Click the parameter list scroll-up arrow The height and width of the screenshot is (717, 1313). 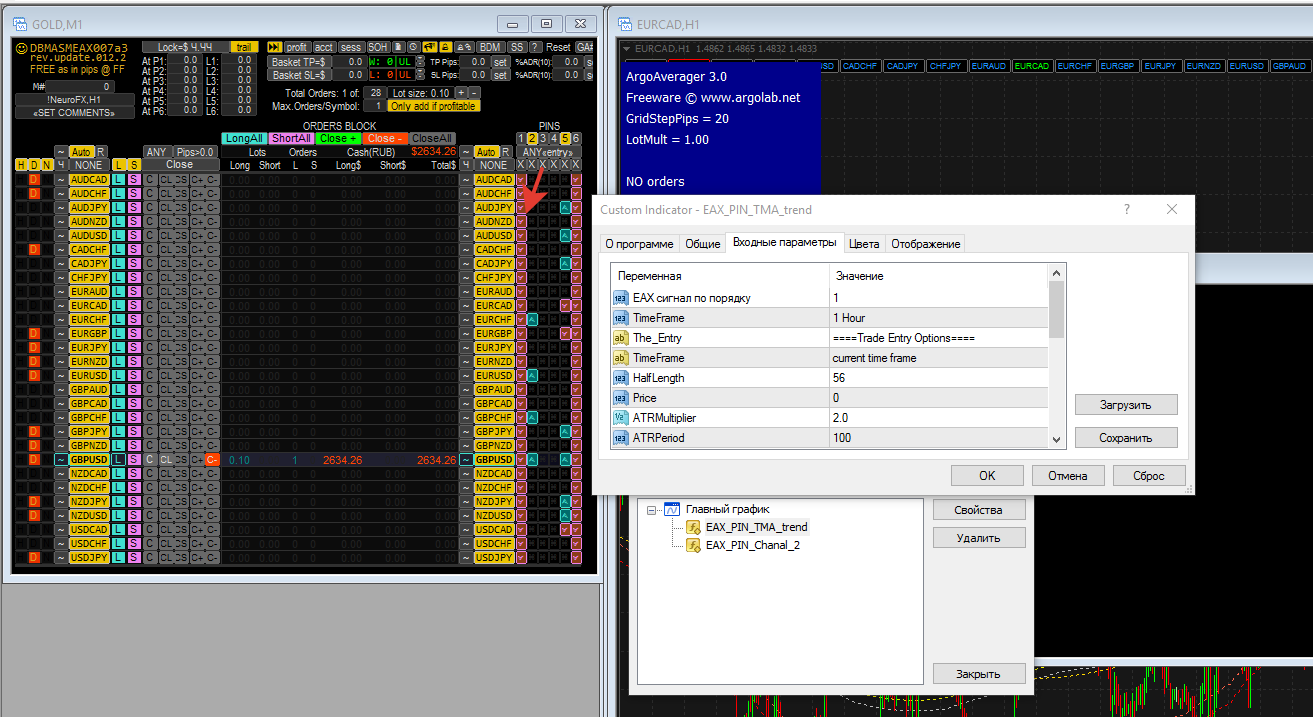1056,272
